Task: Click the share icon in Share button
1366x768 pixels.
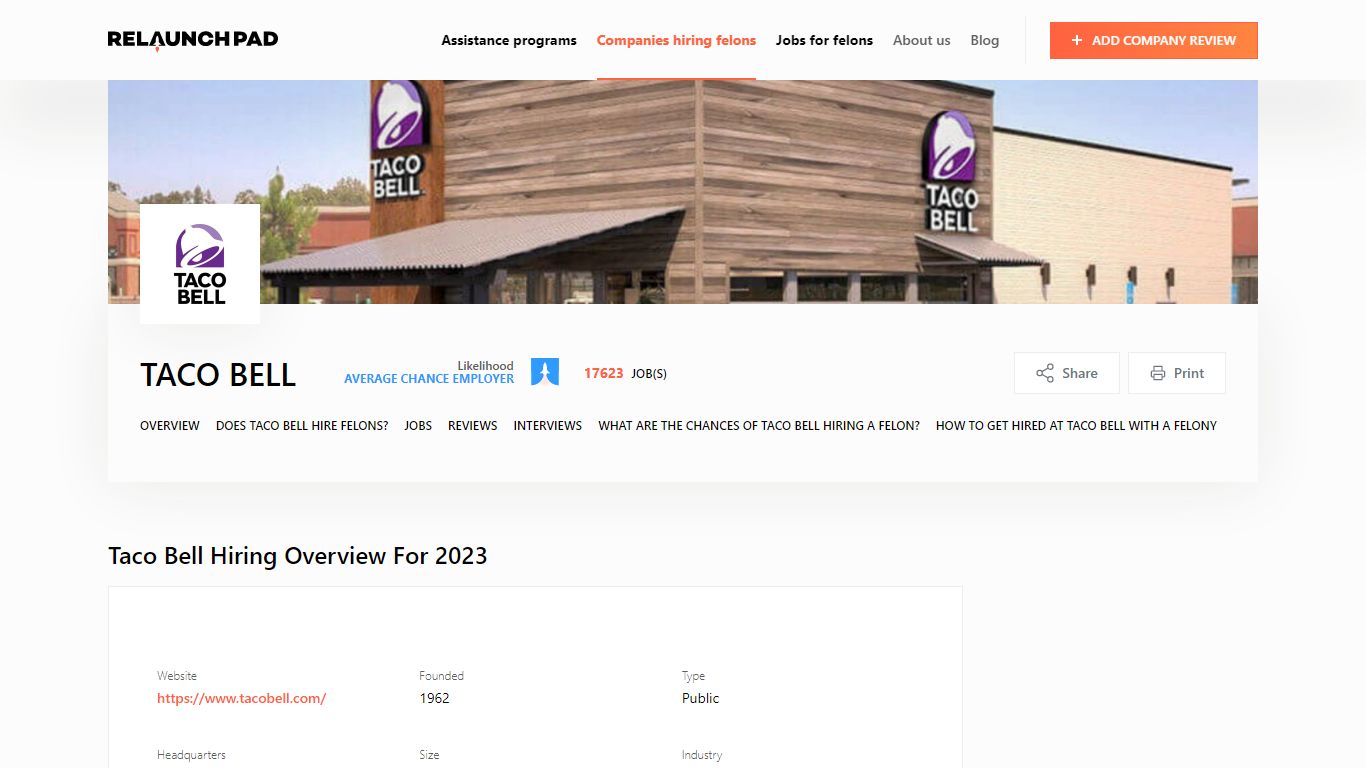Action: tap(1045, 373)
